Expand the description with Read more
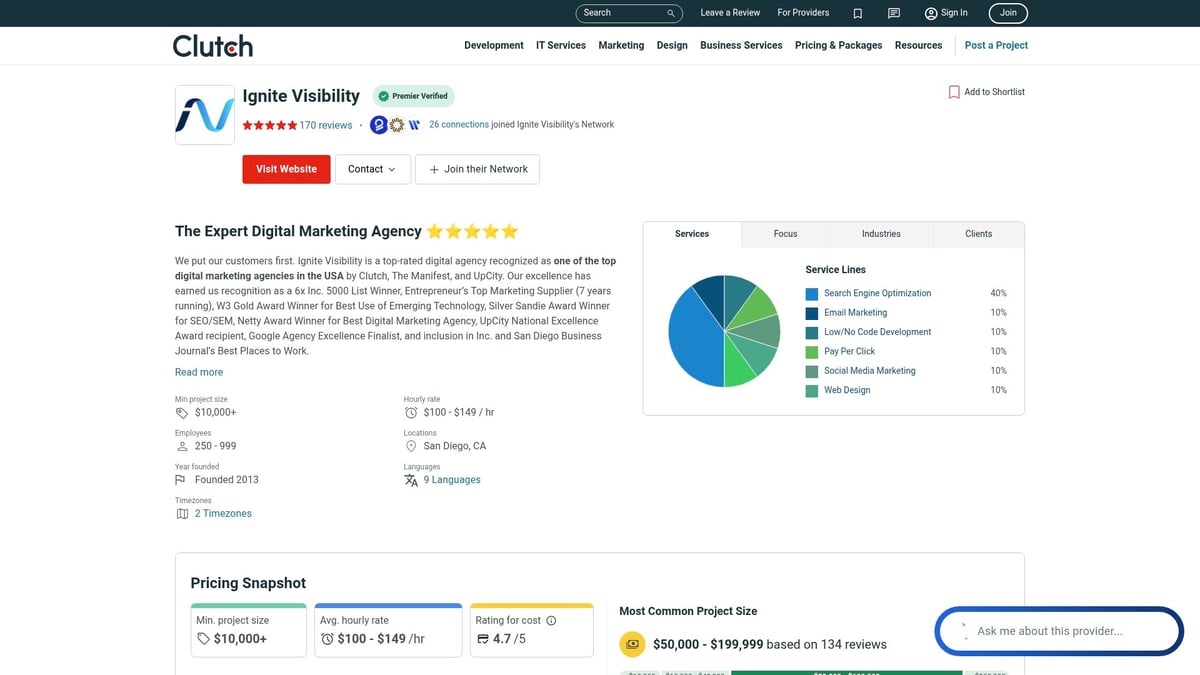The image size is (1200, 675). point(198,371)
